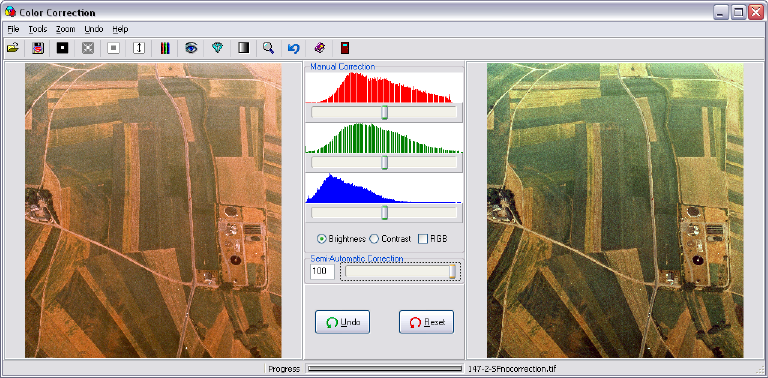Click the progress bar in status bar
The image size is (768, 378).
[384, 369]
